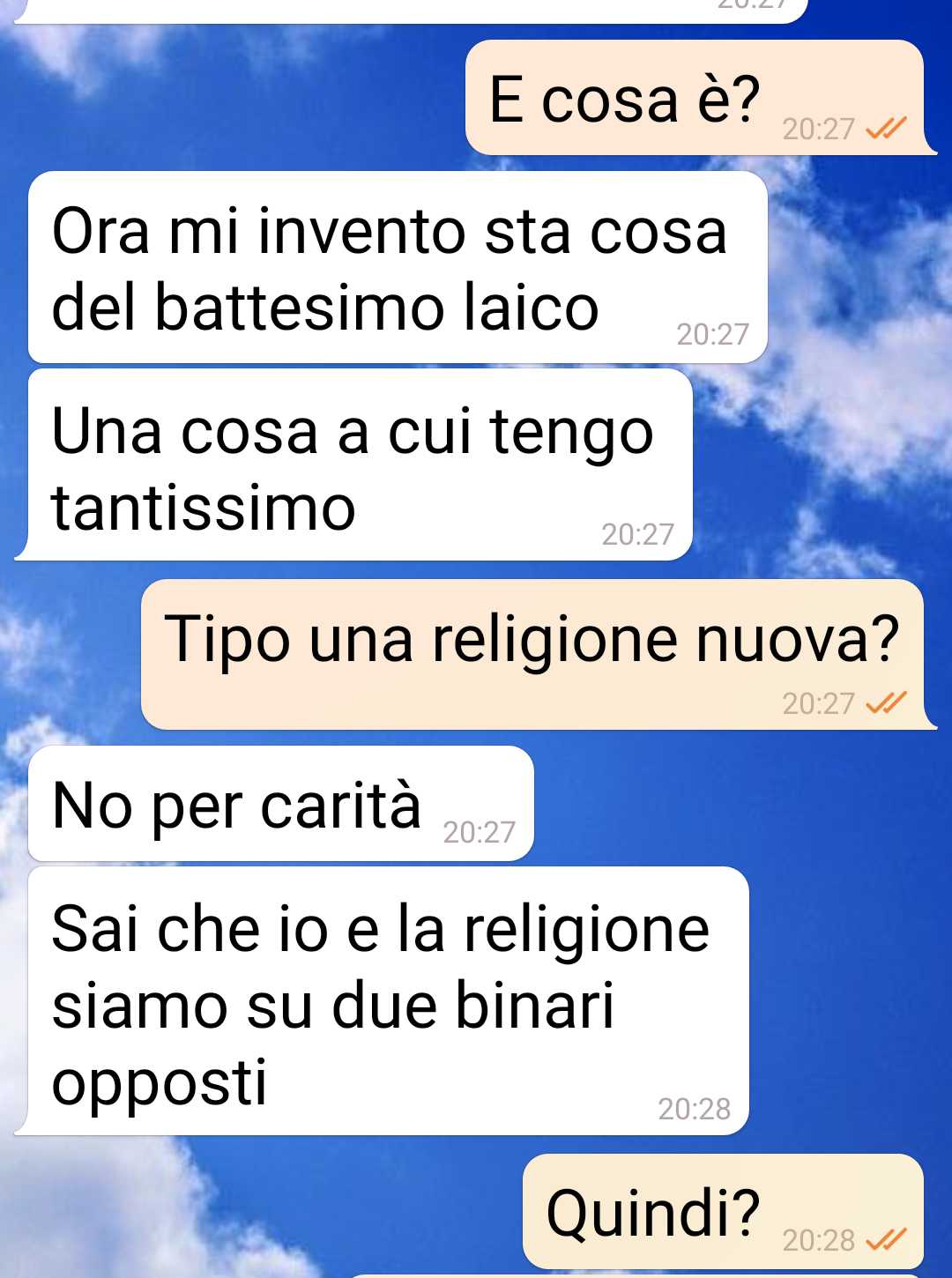Click double check marks under "Tipo una religione nuova?"
952x1278 pixels.
tap(886, 703)
